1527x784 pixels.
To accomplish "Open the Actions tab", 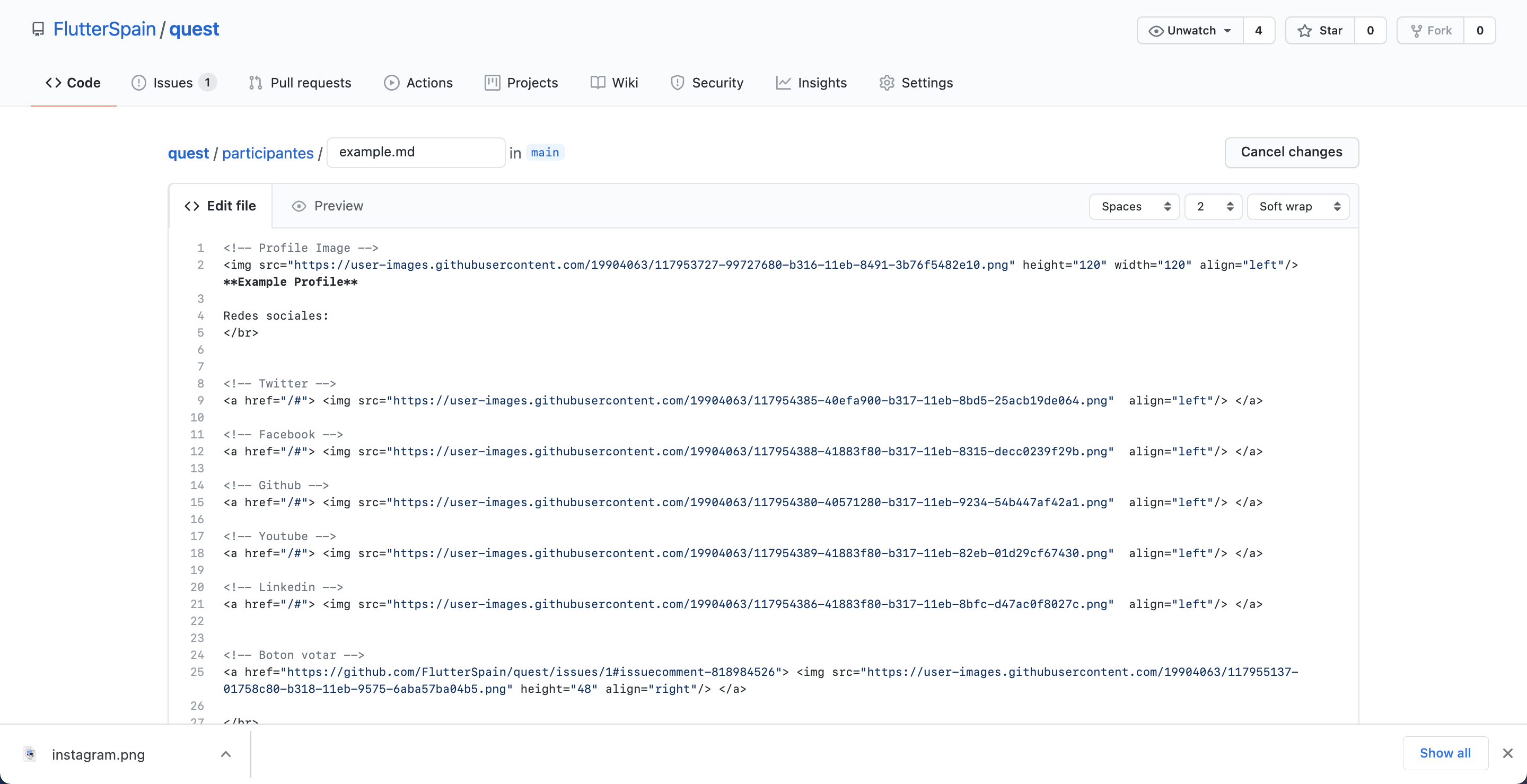I will click(x=418, y=83).
